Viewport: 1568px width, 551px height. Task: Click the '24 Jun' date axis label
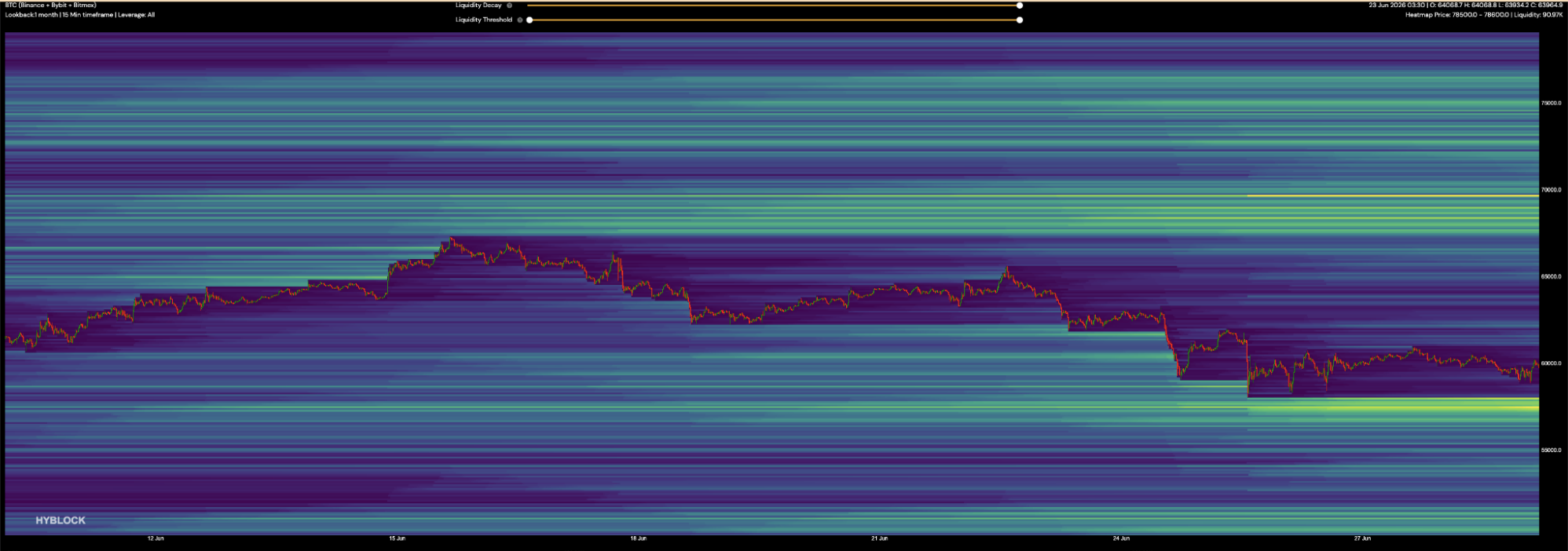1121,538
